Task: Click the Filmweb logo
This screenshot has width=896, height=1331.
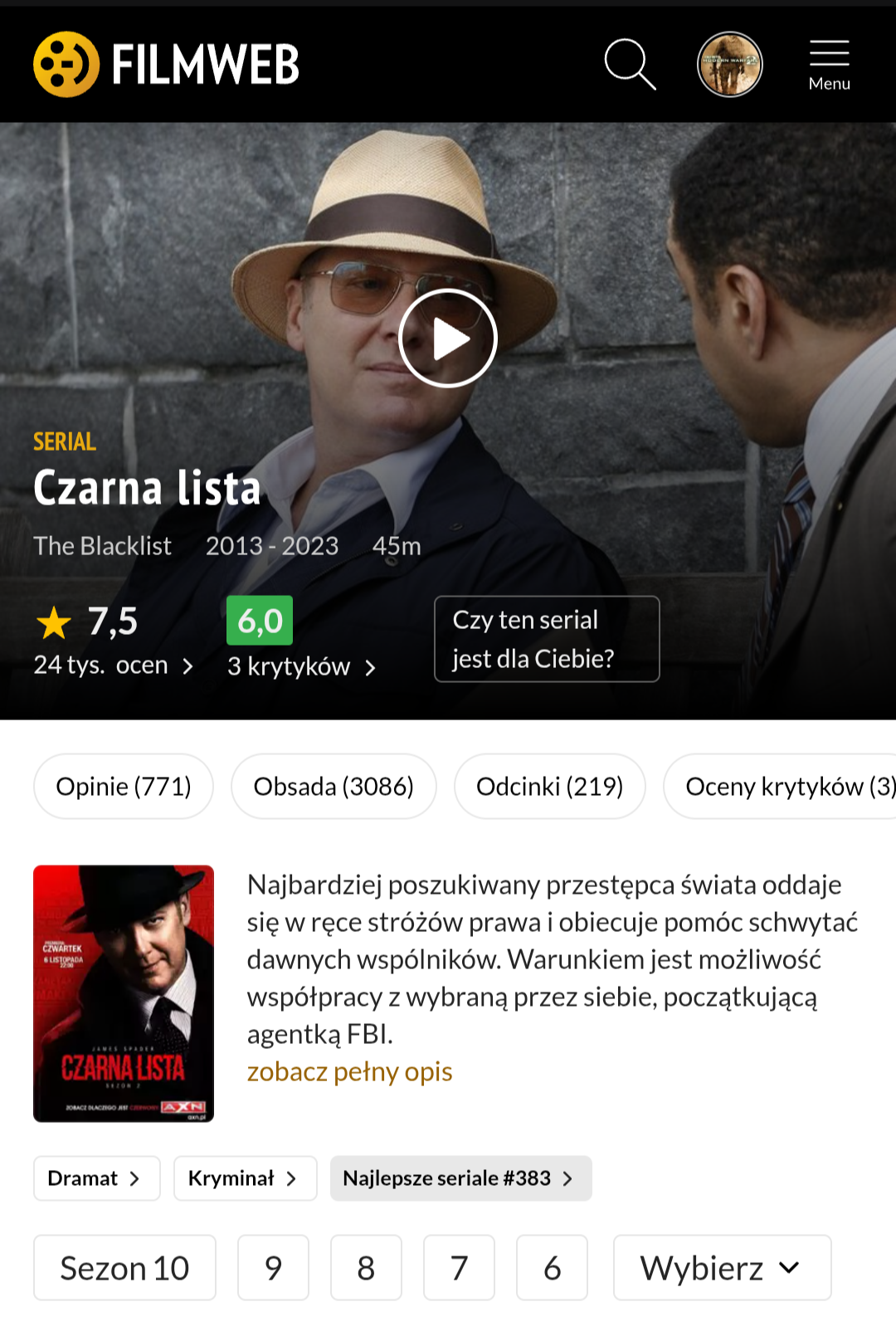Action: (x=166, y=64)
